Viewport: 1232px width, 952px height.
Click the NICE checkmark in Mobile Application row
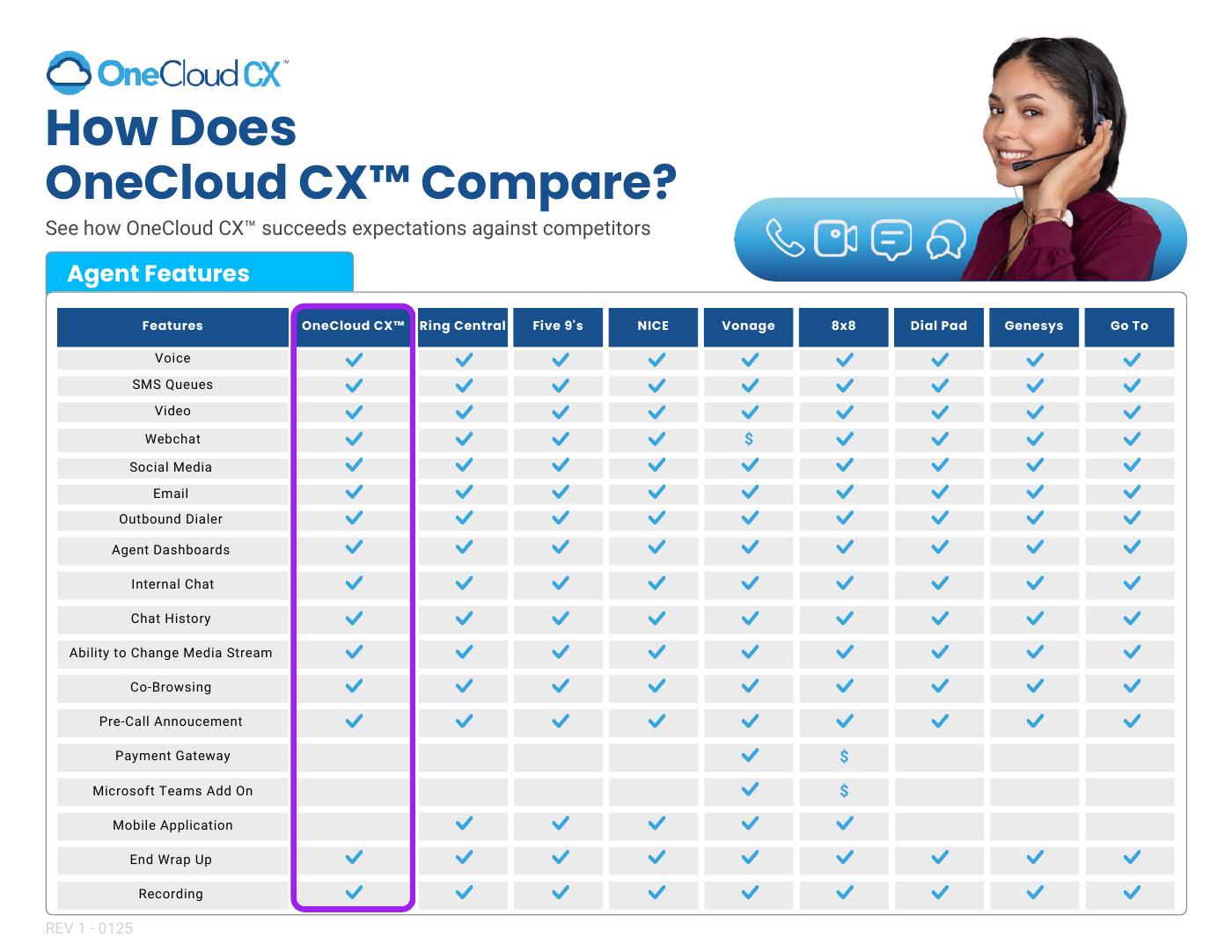656,824
